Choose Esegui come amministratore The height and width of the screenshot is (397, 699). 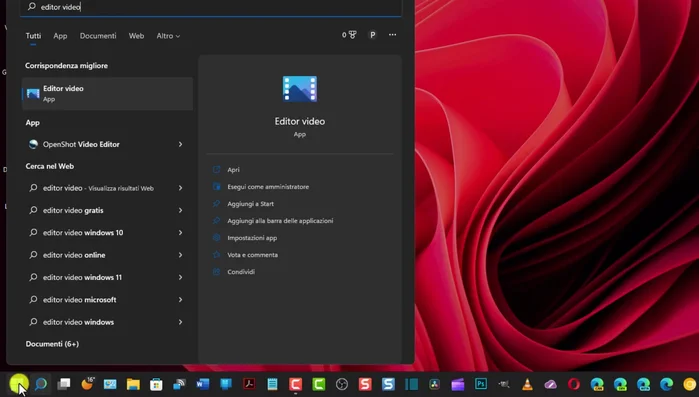tap(268, 187)
